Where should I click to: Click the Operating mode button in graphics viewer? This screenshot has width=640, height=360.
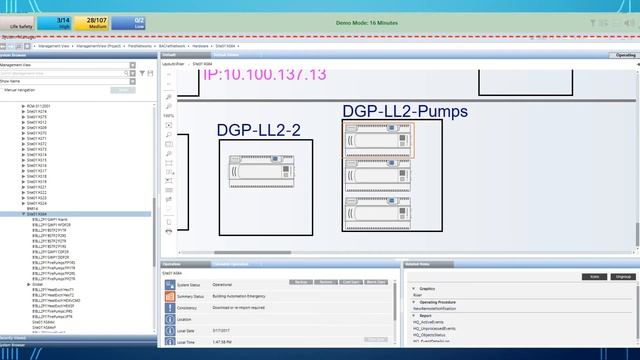point(624,55)
